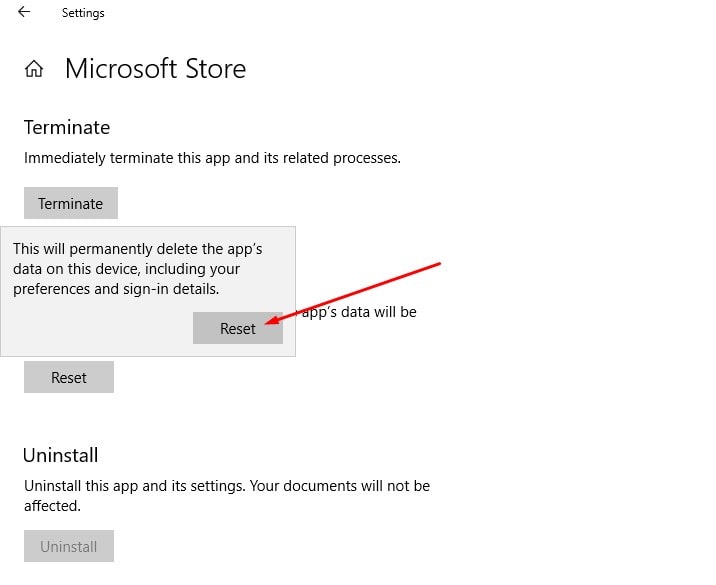Click the partially hidden 'app's data will be' text
The width and height of the screenshot is (716, 585).
[x=360, y=311]
